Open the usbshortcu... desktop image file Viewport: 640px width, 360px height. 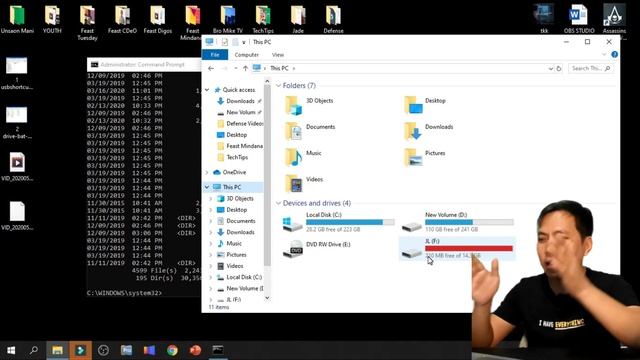(x=17, y=73)
